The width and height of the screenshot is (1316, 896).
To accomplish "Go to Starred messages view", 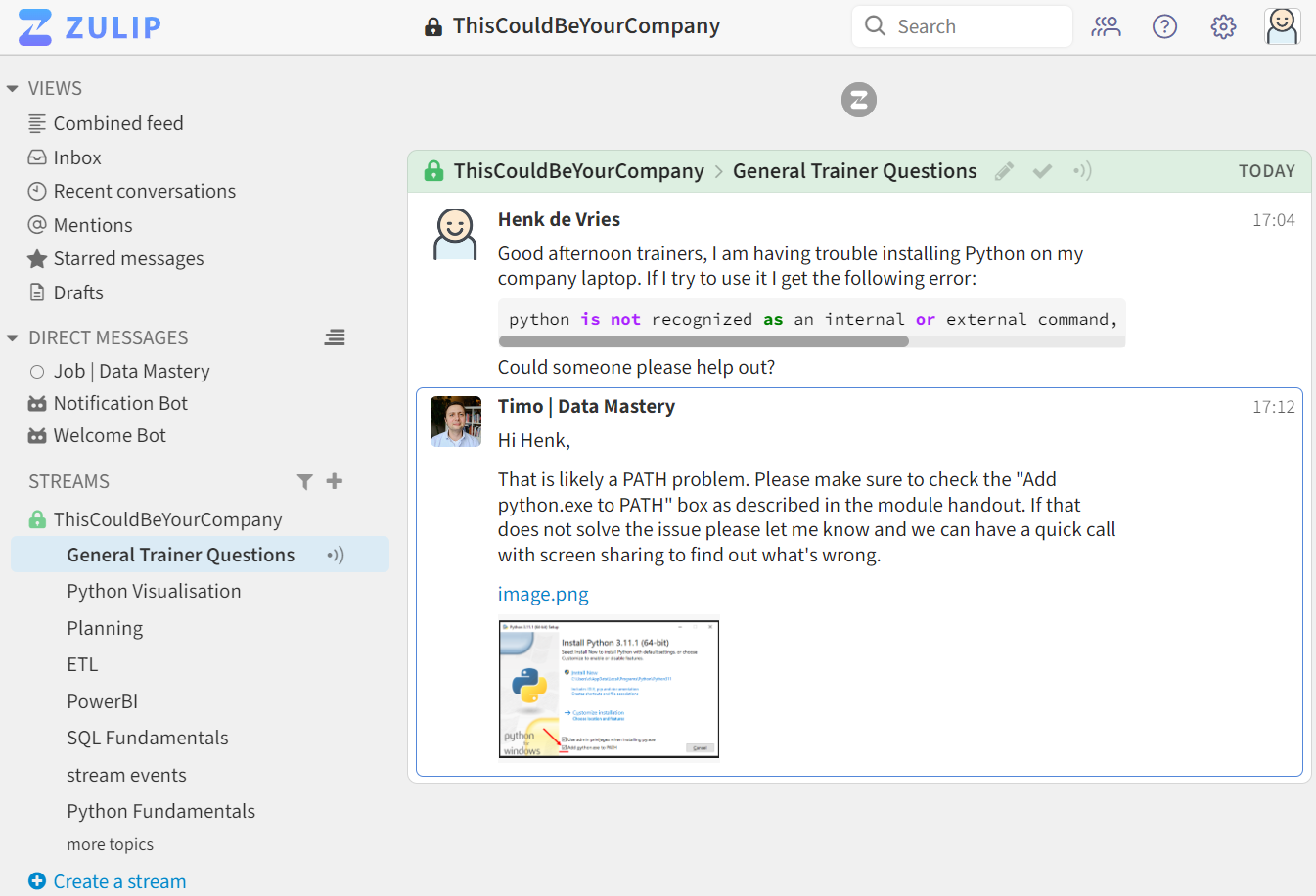I will coord(128,258).
